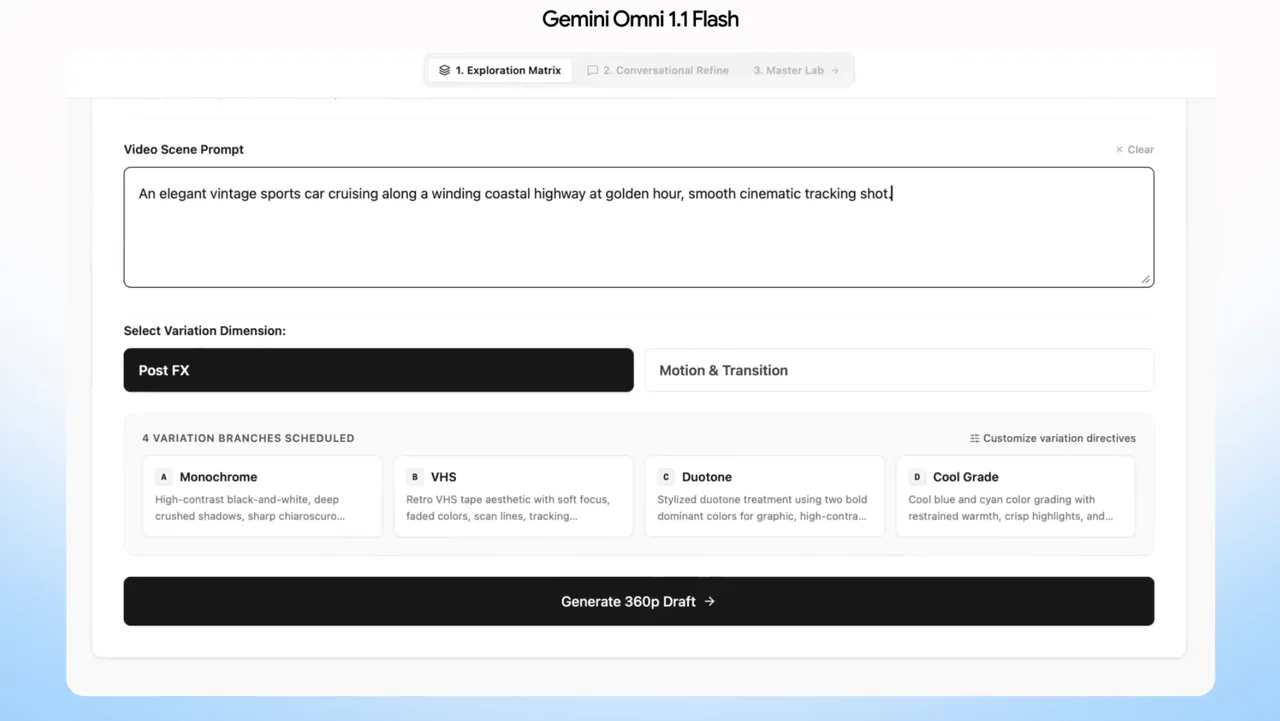Select the Post FX variation dimension
The image size is (1280, 721).
[378, 370]
